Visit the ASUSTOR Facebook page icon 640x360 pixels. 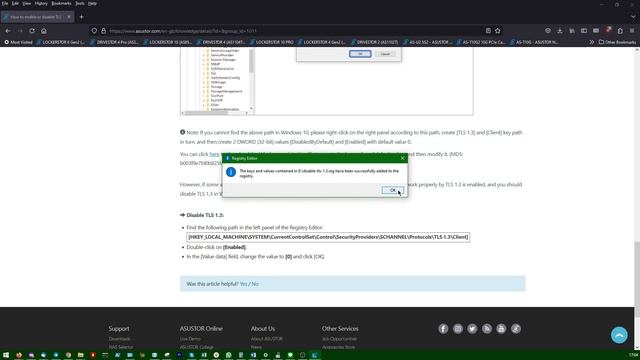click(x=443, y=329)
